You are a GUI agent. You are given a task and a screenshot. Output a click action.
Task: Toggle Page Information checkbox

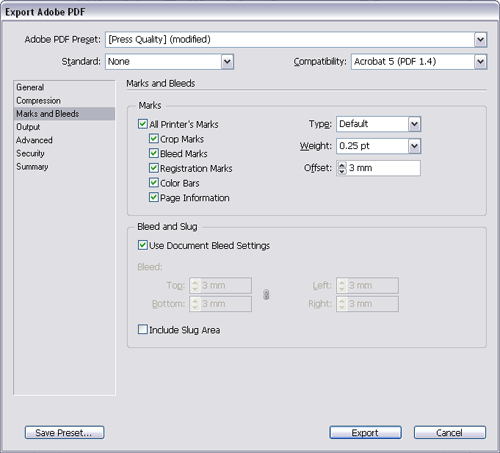coord(153,197)
